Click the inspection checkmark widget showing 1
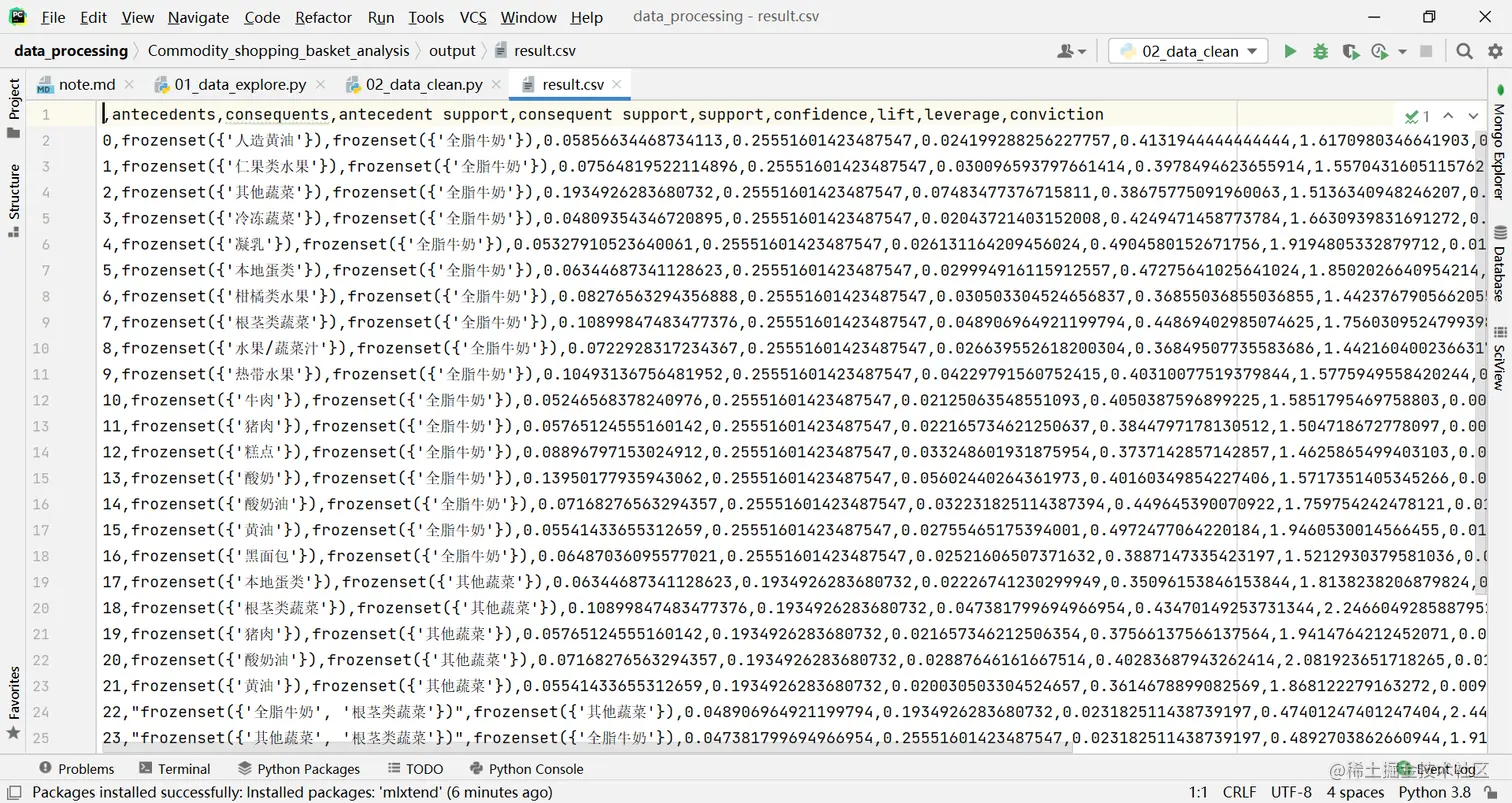 [x=1417, y=116]
